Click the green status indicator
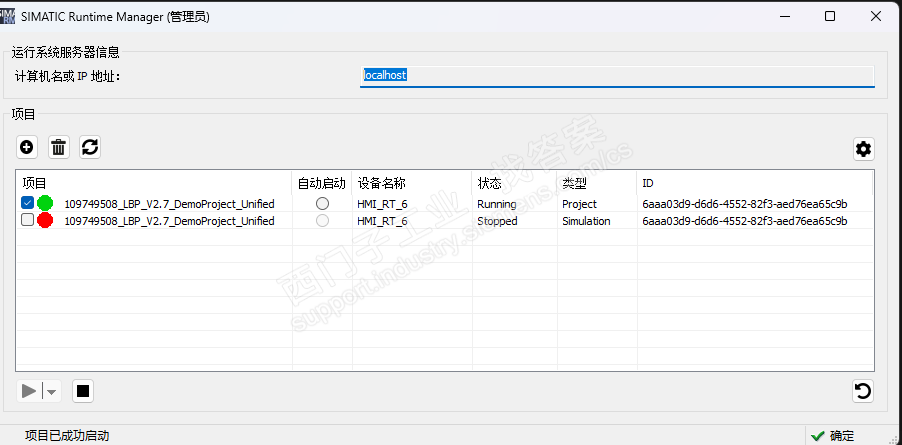 tap(45, 203)
